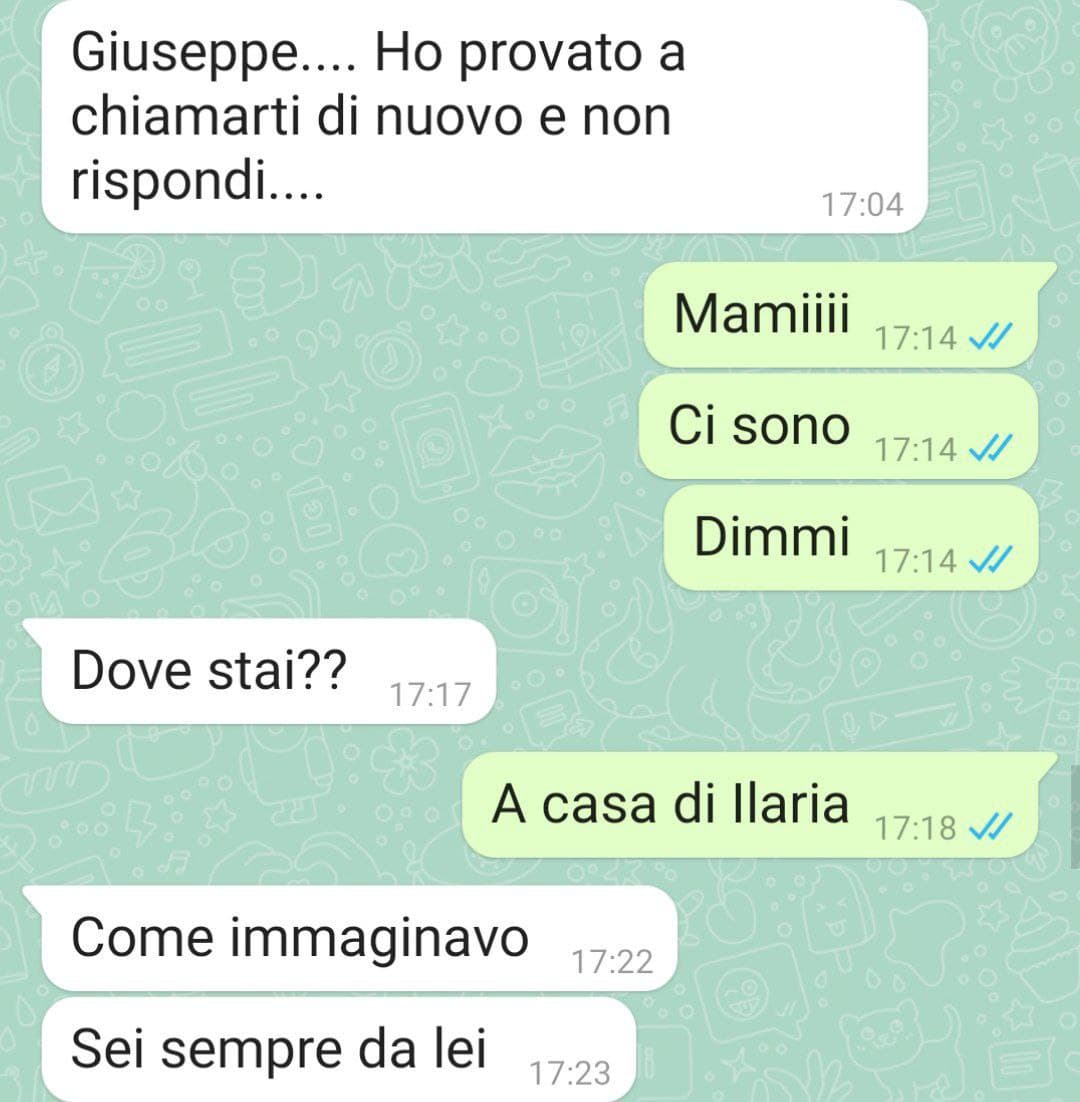This screenshot has height=1102, width=1080.
Task: Tap the 17:14 timestamp beside Dimmi
Action: (x=916, y=561)
